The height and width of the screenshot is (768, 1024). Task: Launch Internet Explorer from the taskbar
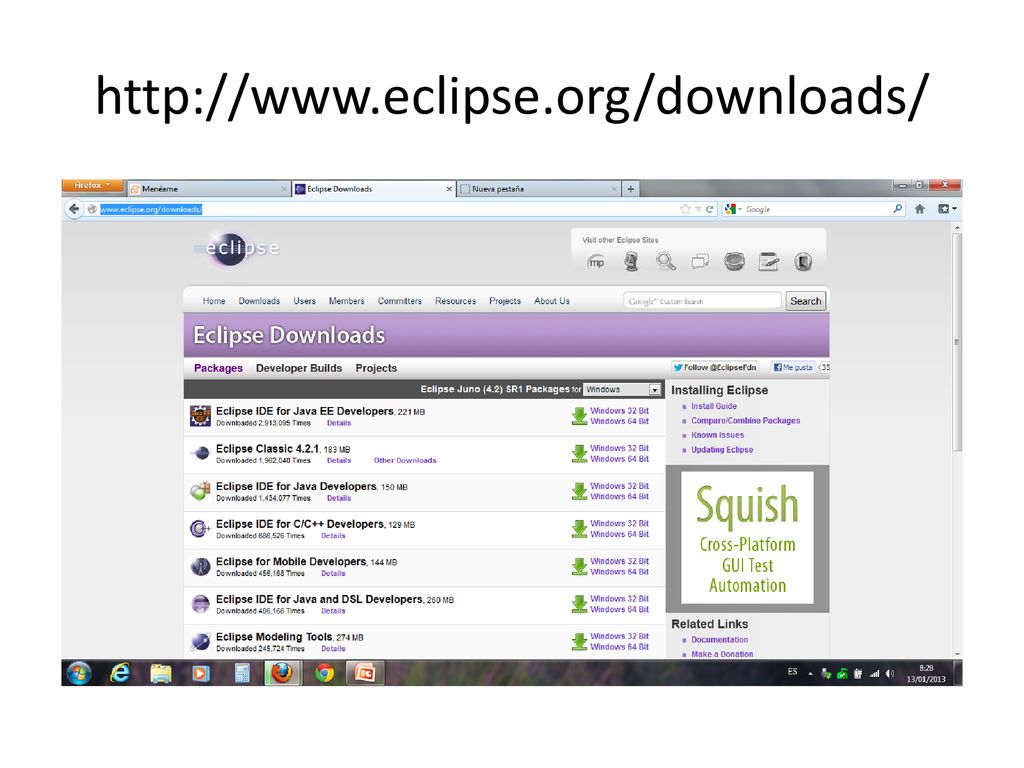point(120,673)
